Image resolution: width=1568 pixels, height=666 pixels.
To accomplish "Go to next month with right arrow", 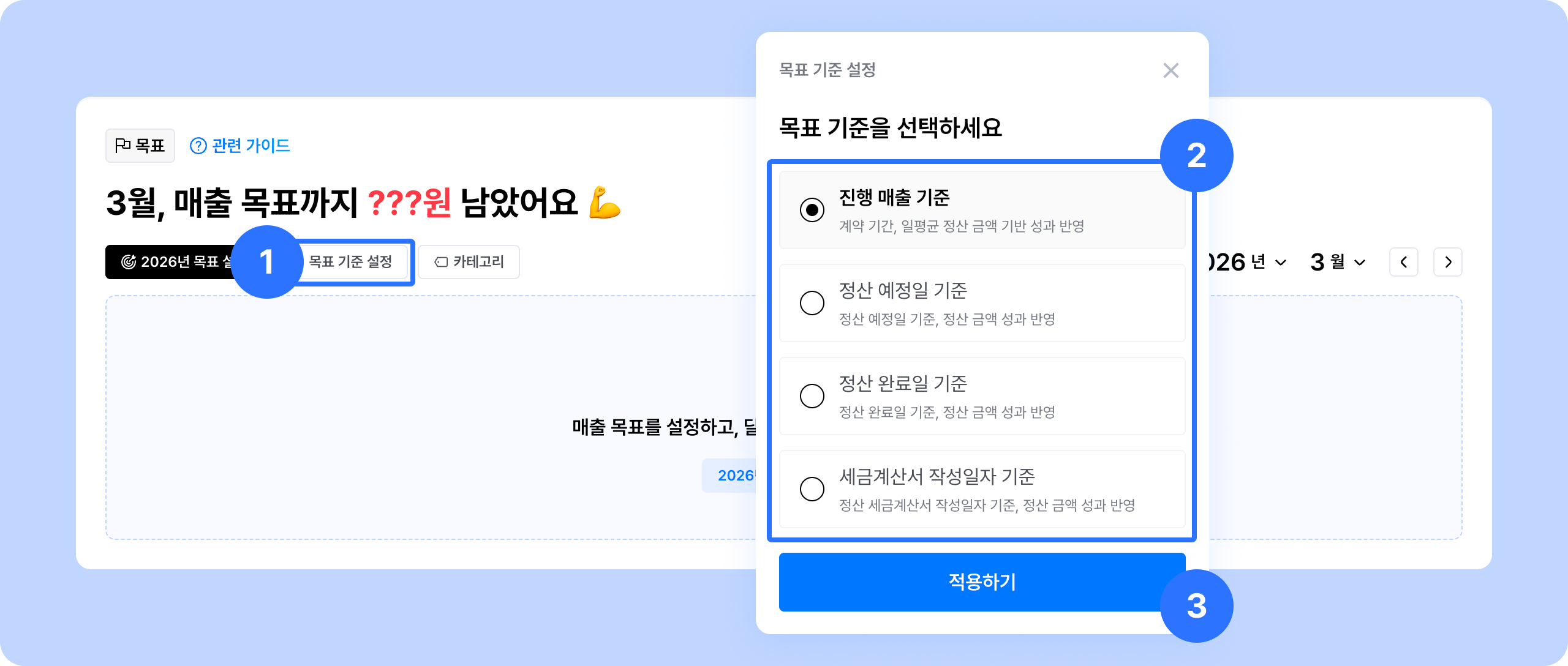I will point(1447,262).
